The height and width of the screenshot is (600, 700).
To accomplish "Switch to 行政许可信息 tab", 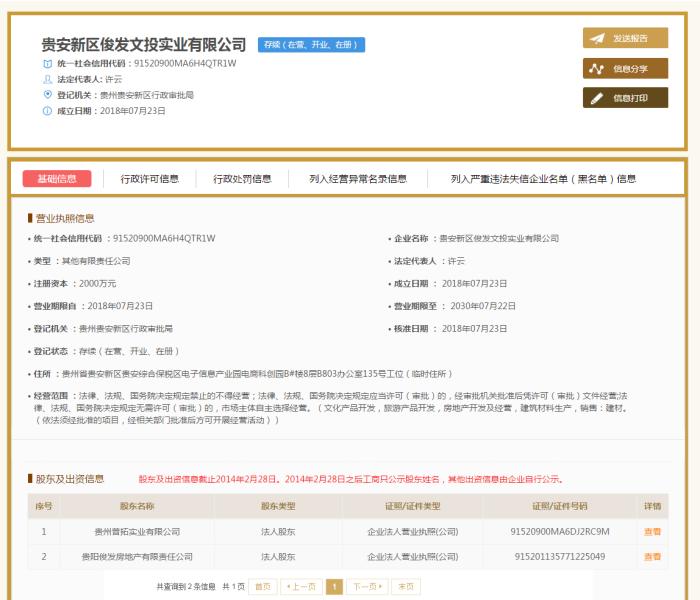I will [150, 179].
